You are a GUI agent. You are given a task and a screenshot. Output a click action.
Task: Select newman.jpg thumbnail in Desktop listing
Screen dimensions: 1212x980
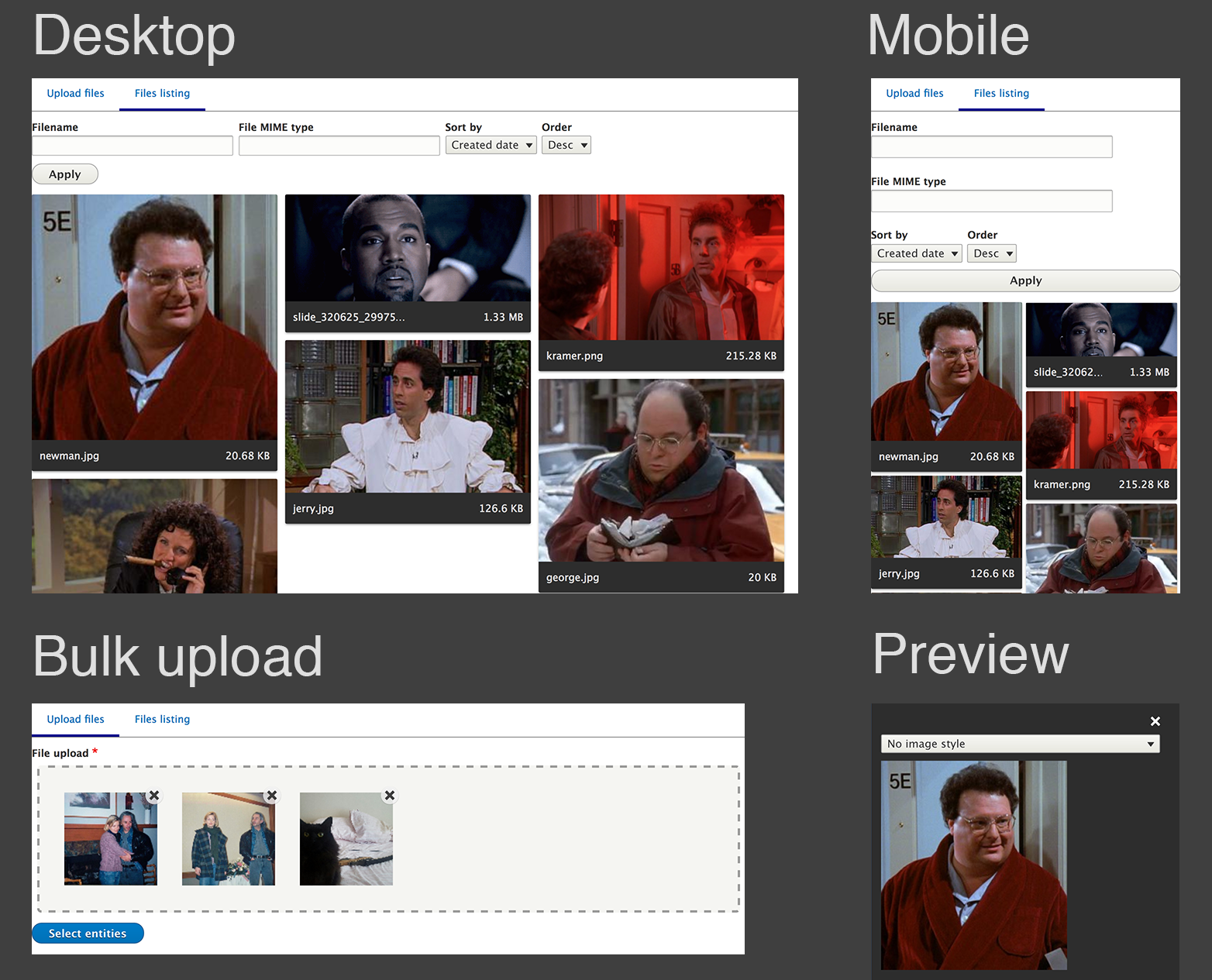154,318
